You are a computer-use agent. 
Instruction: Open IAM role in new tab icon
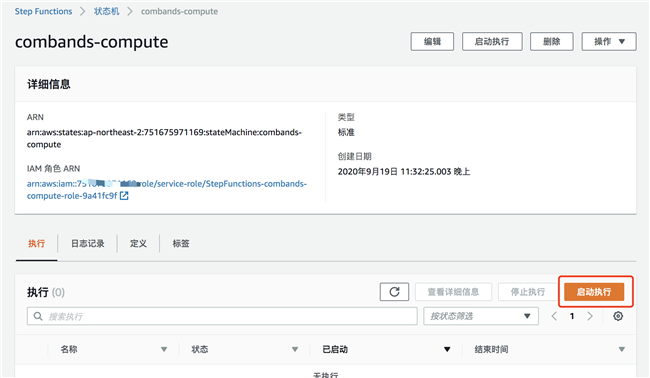pos(124,196)
